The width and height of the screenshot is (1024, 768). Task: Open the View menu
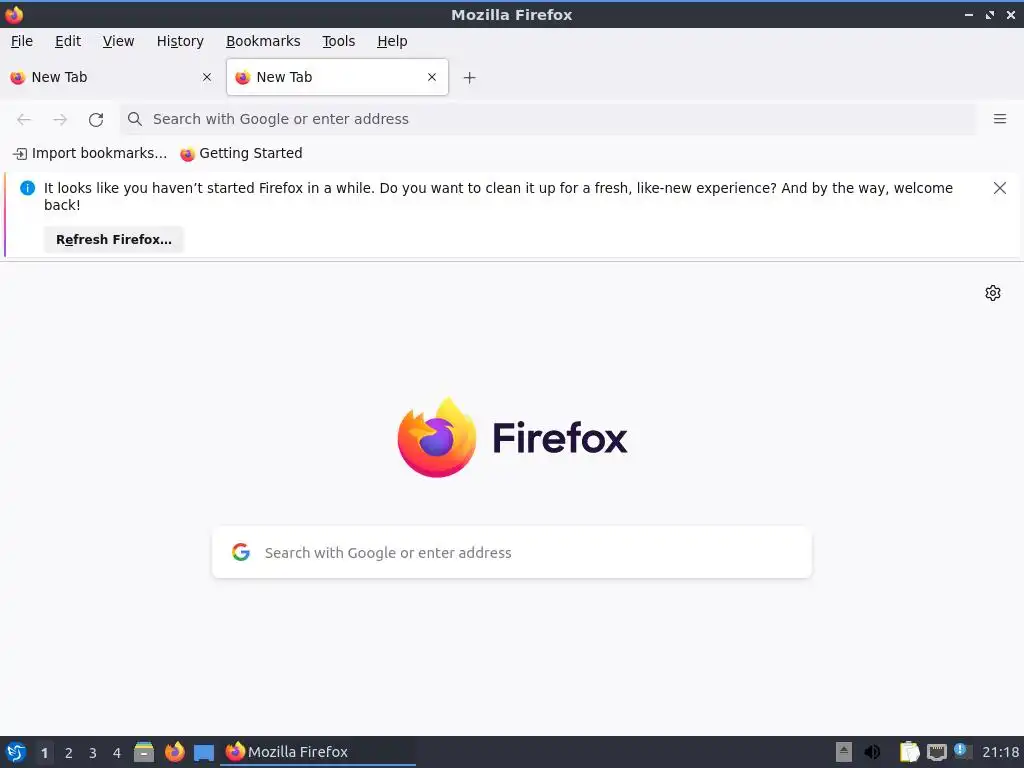[x=118, y=41]
